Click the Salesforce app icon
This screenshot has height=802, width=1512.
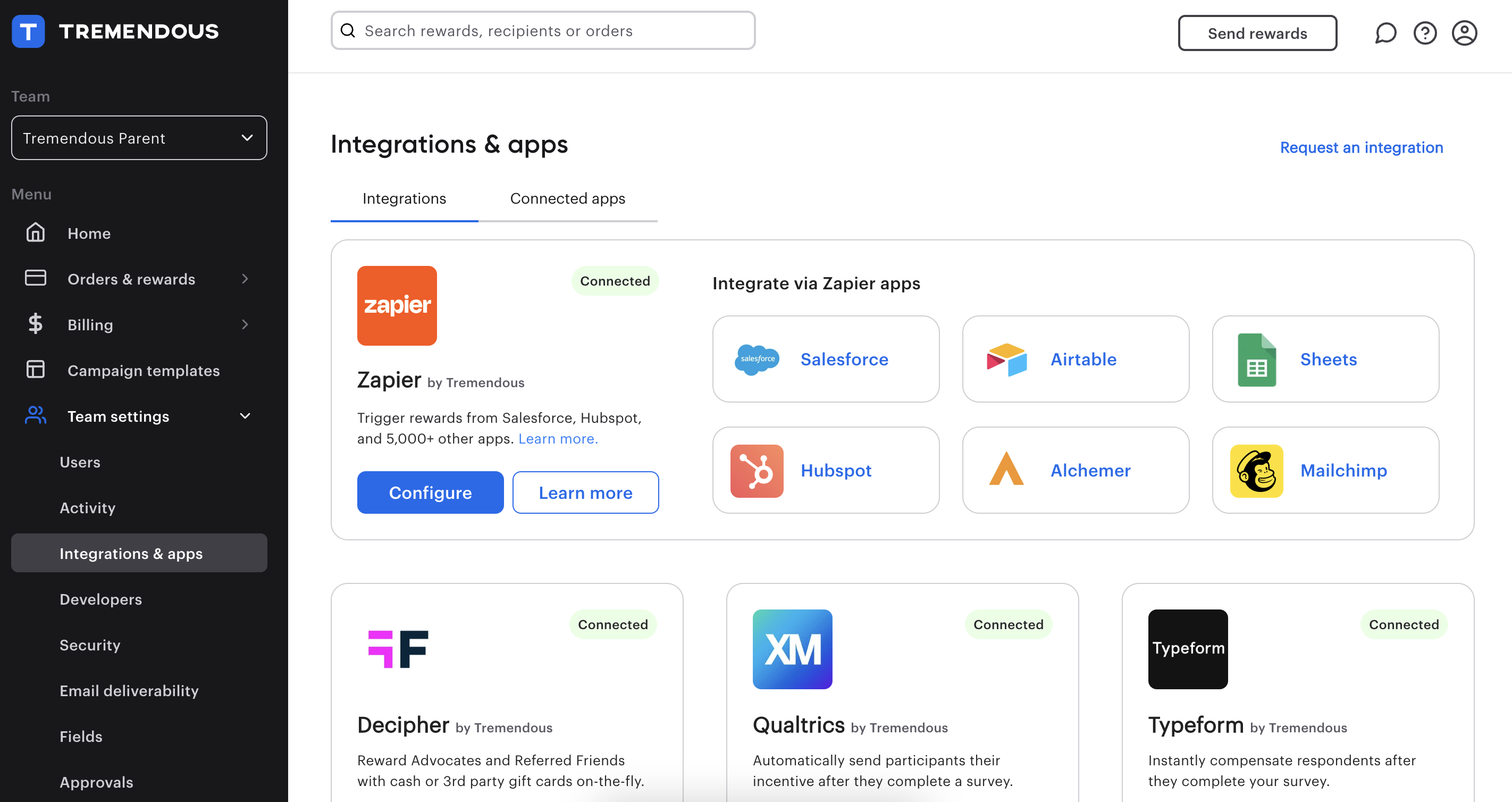coord(756,358)
